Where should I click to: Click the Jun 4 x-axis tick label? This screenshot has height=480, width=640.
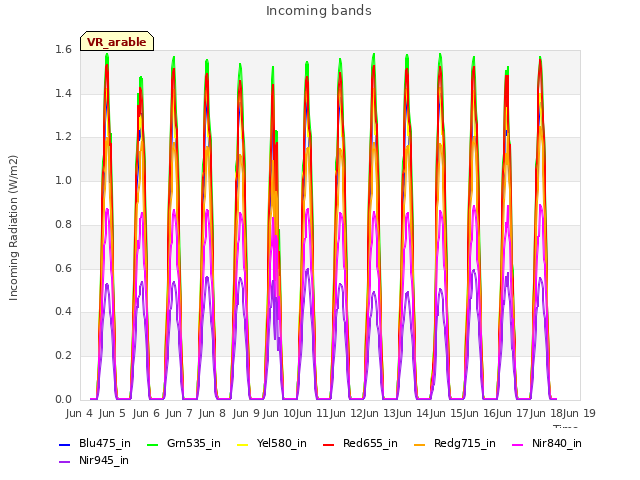tap(79, 413)
